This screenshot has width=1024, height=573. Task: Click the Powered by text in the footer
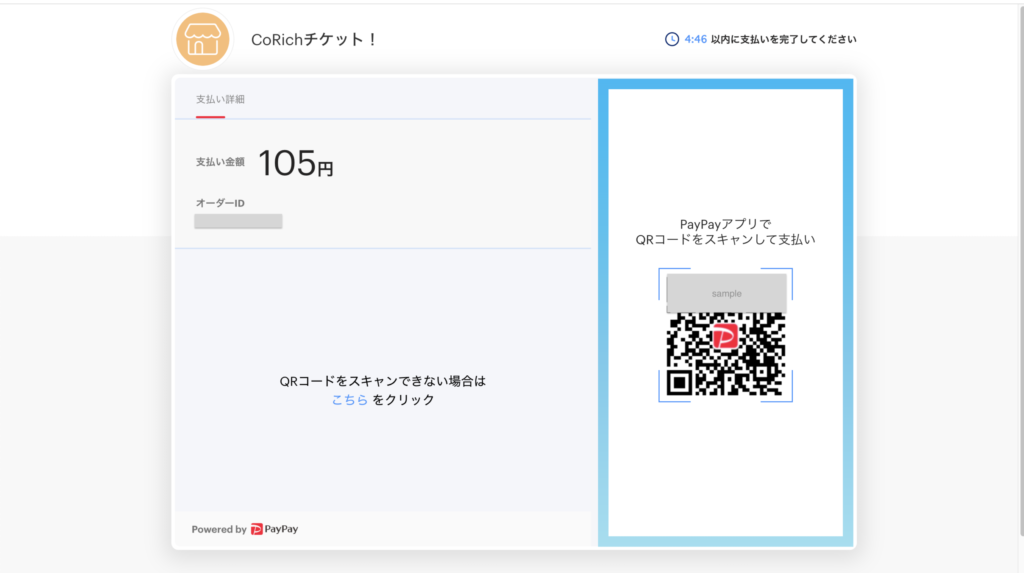tap(219, 529)
